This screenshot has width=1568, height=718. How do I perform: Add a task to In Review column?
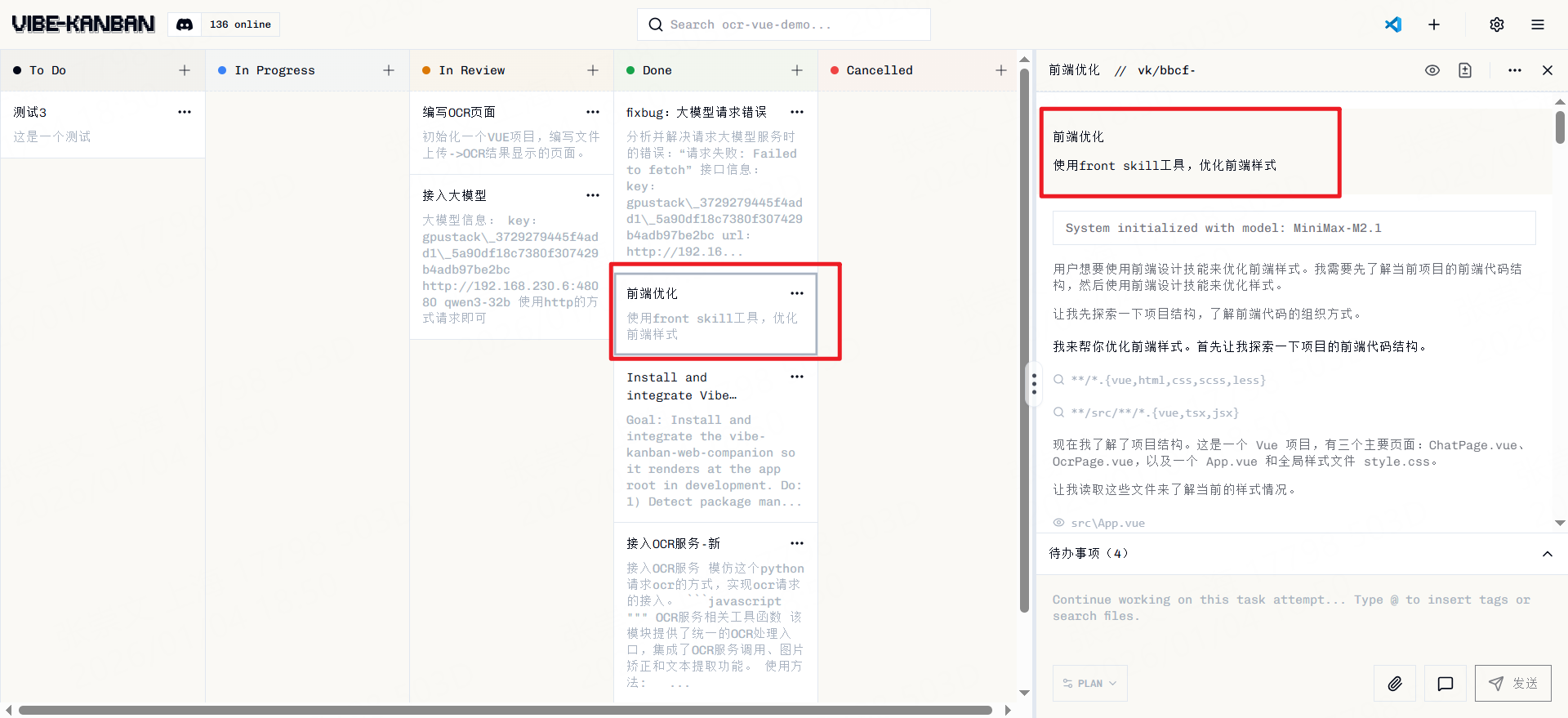pyautogui.click(x=593, y=70)
